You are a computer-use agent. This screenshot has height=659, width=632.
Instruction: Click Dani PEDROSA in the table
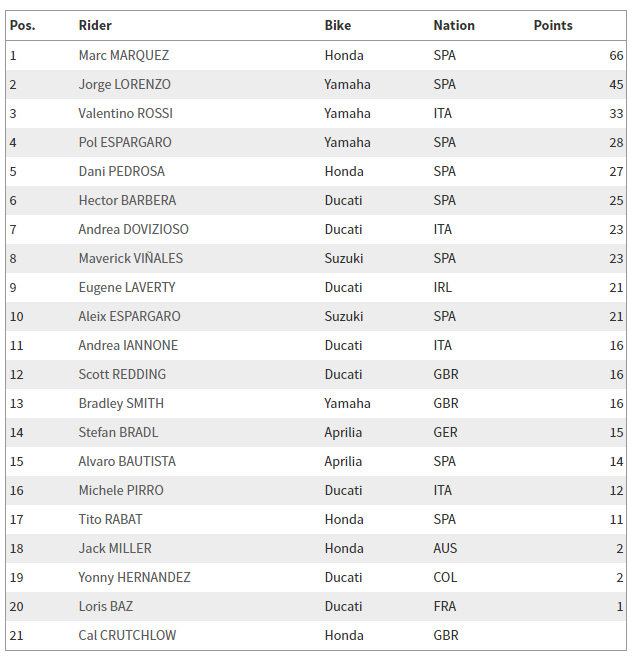click(121, 171)
